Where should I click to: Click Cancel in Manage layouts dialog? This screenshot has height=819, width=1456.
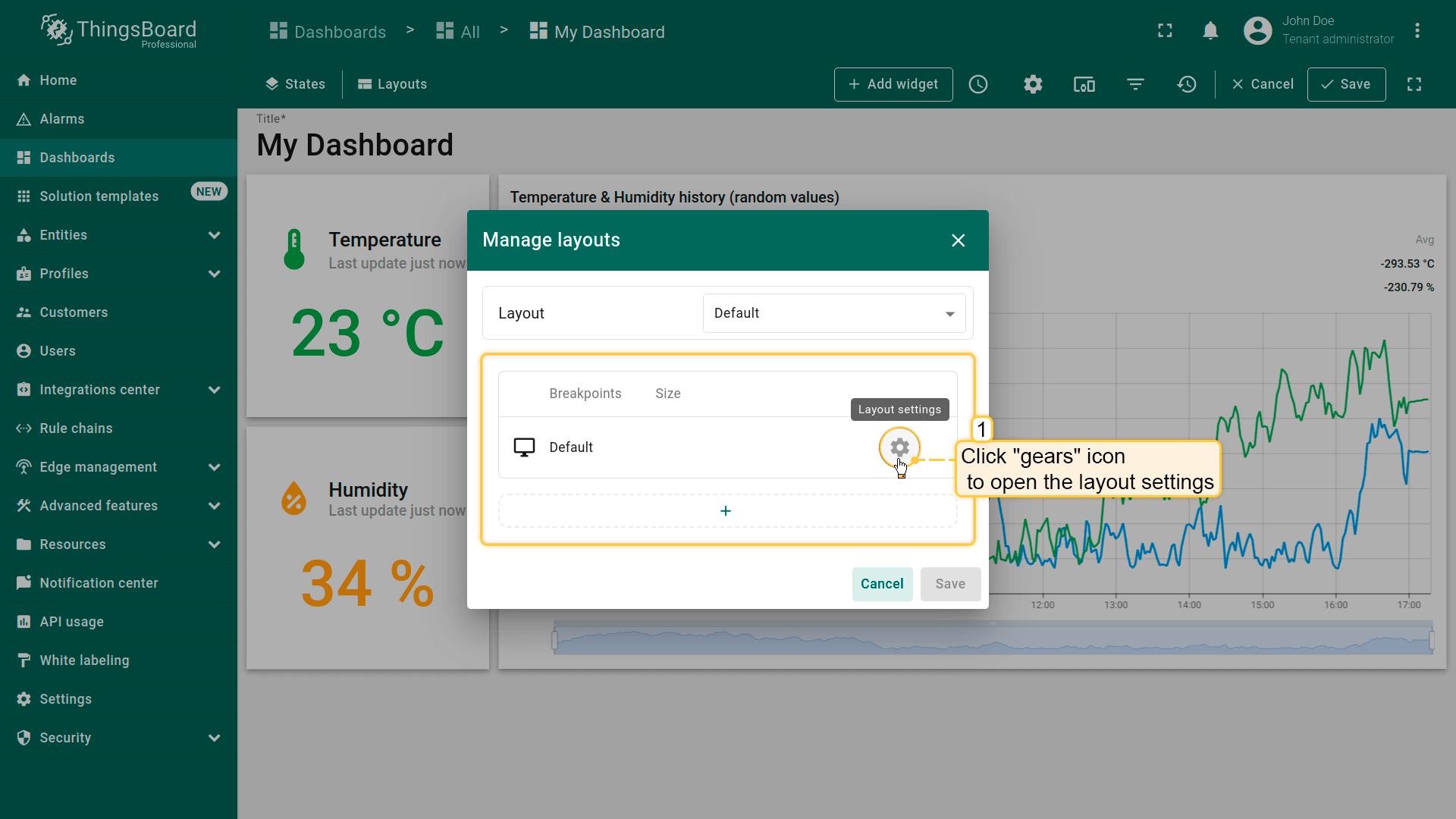[x=881, y=584]
